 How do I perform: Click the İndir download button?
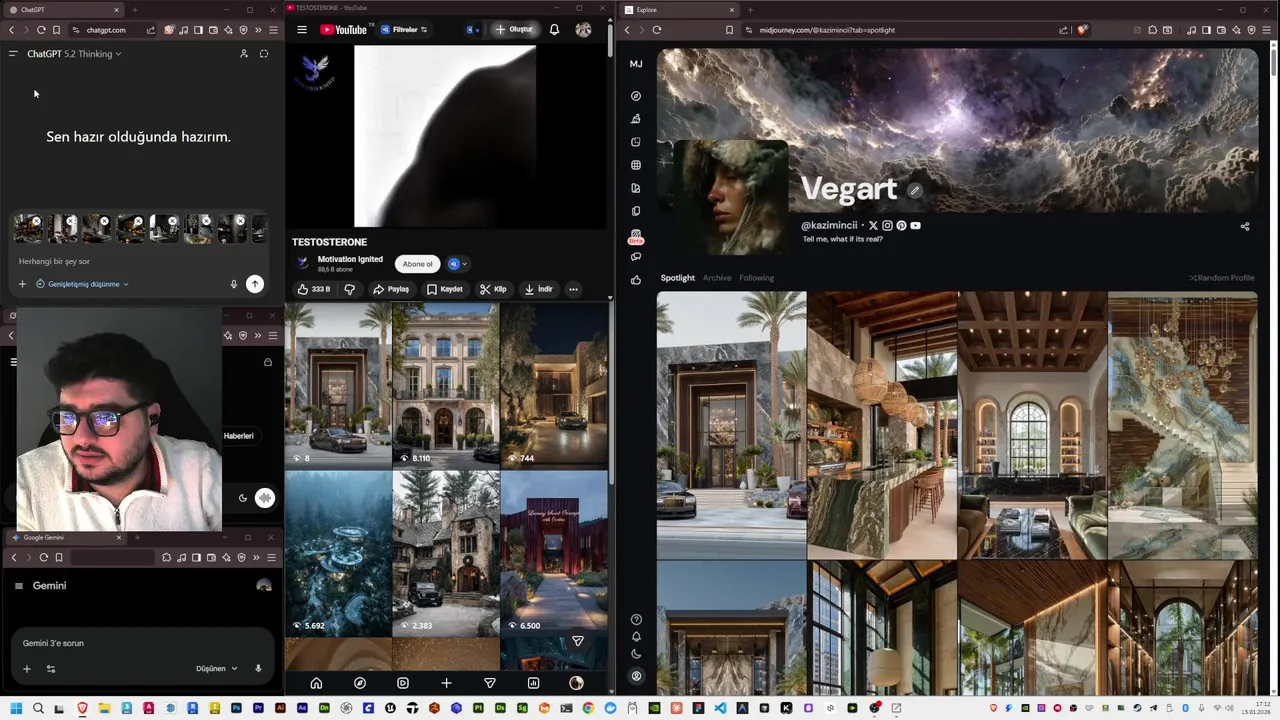click(538, 289)
